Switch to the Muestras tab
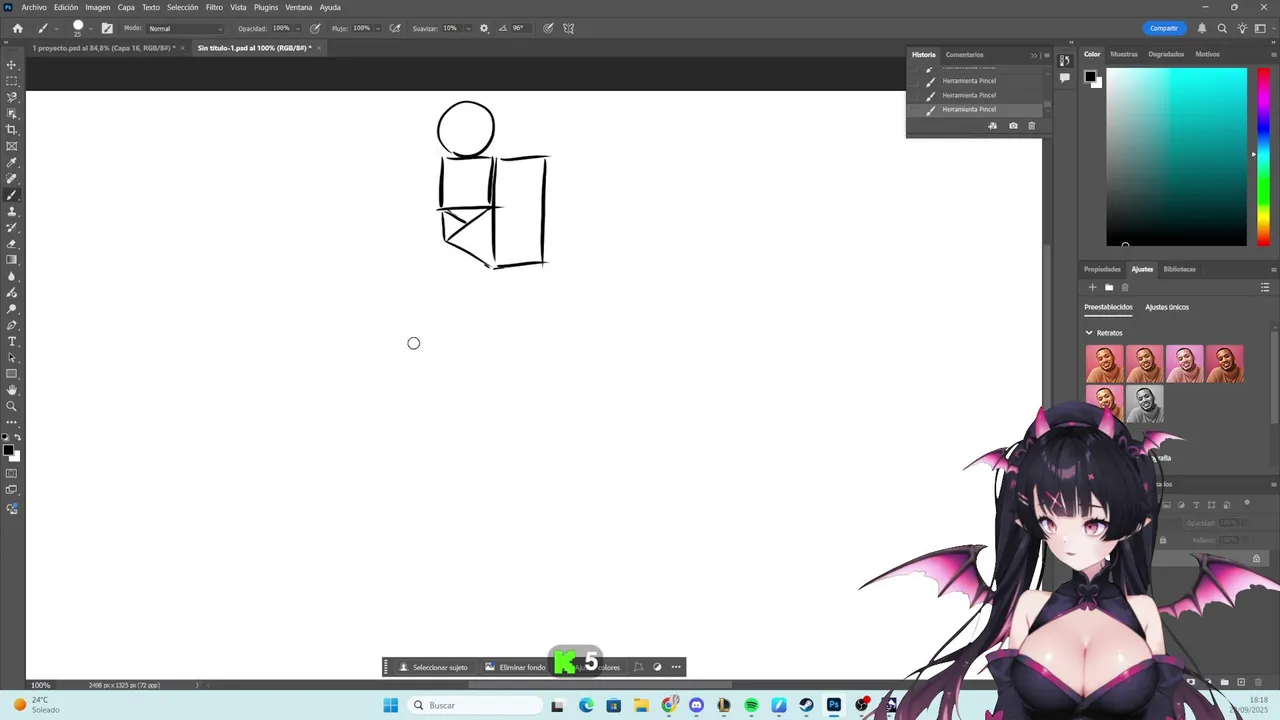Screen dimensions: 1280x720 coord(1124,54)
